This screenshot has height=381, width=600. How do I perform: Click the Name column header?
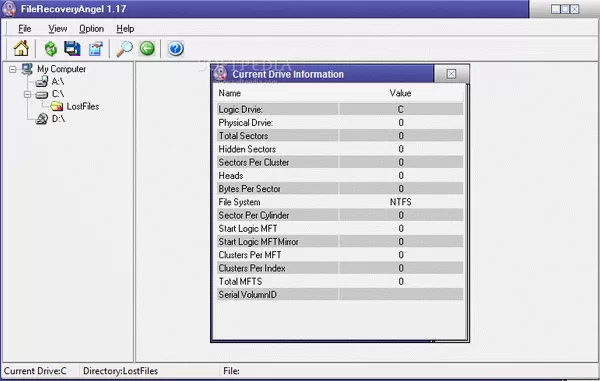tap(230, 93)
